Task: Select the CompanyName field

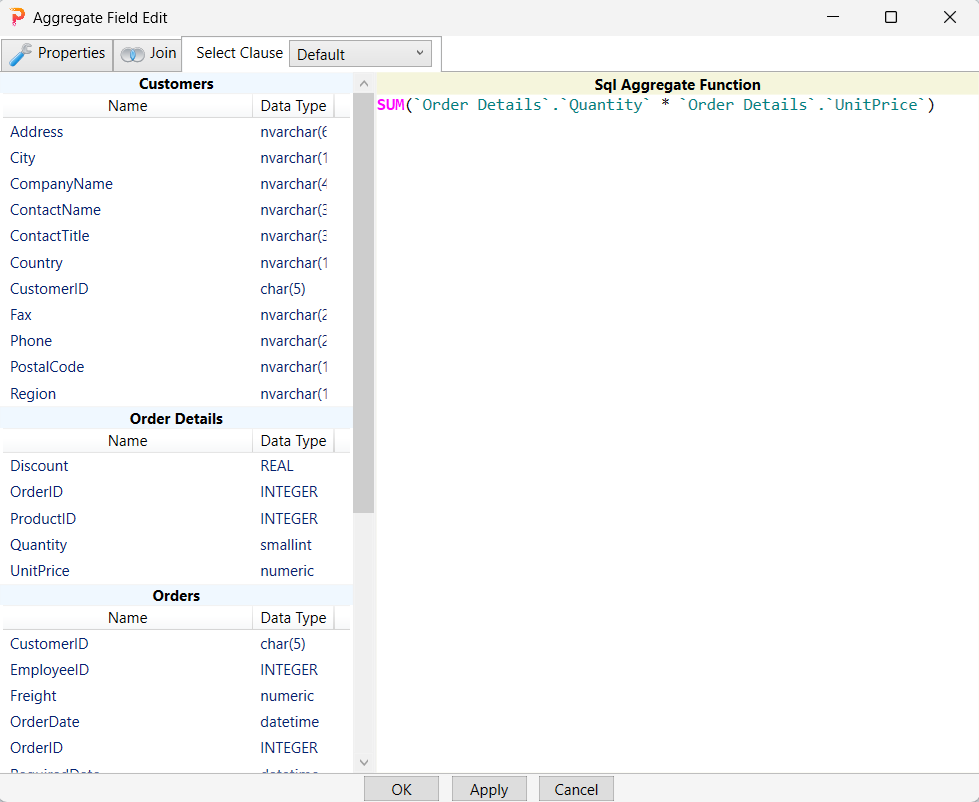Action: 61,184
